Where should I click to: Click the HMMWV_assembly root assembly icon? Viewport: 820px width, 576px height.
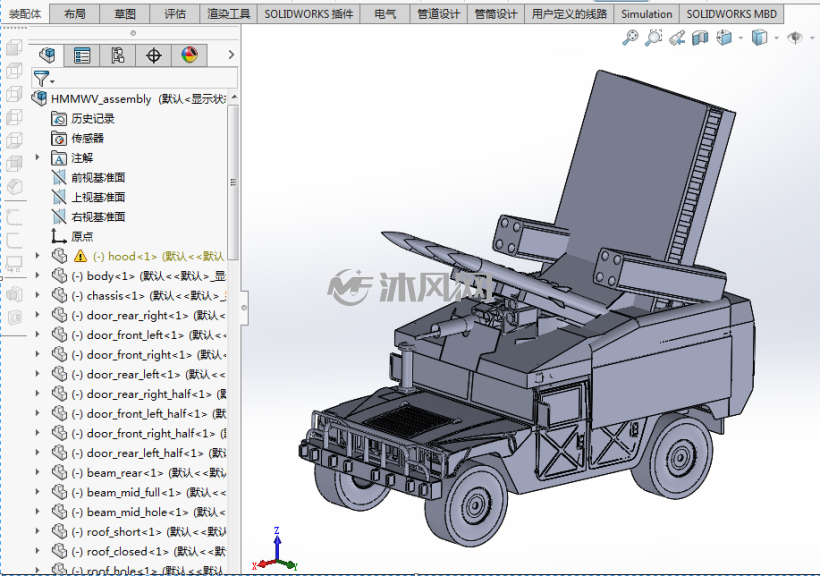[40, 98]
